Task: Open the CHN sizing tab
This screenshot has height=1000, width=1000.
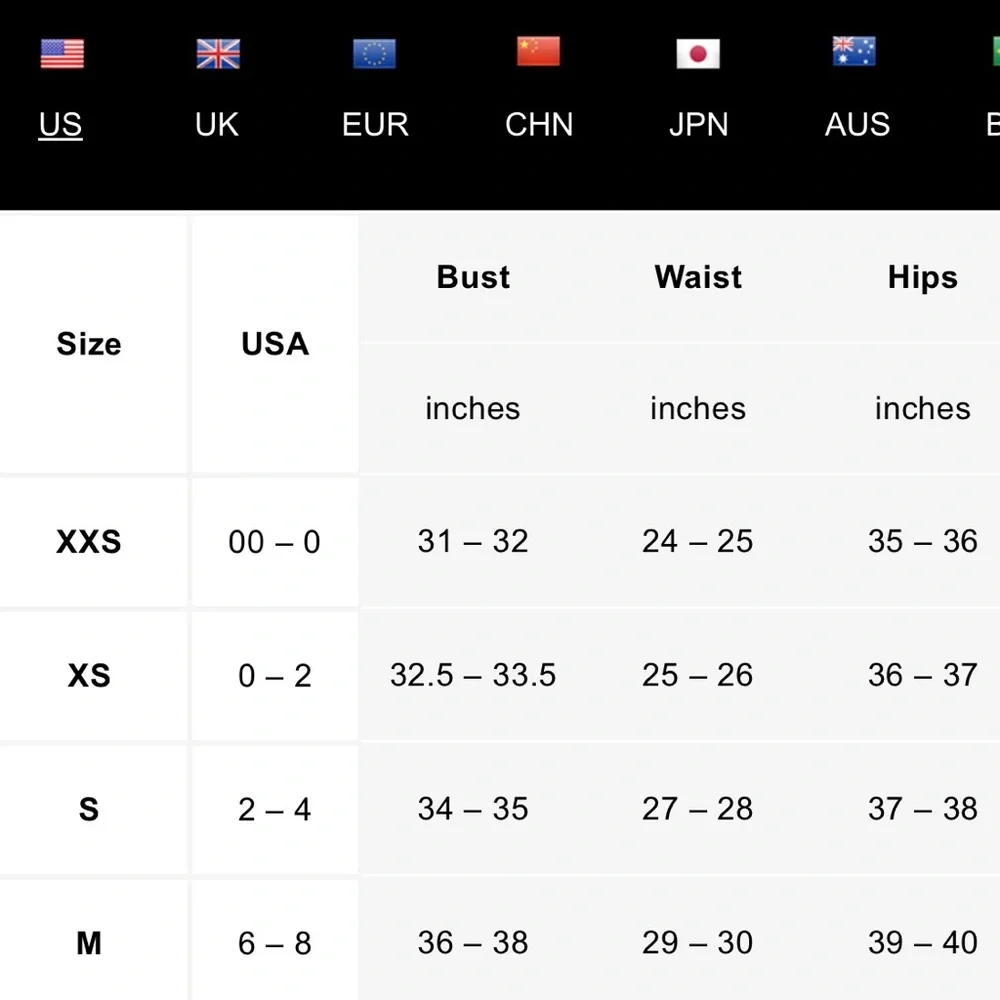Action: 539,125
